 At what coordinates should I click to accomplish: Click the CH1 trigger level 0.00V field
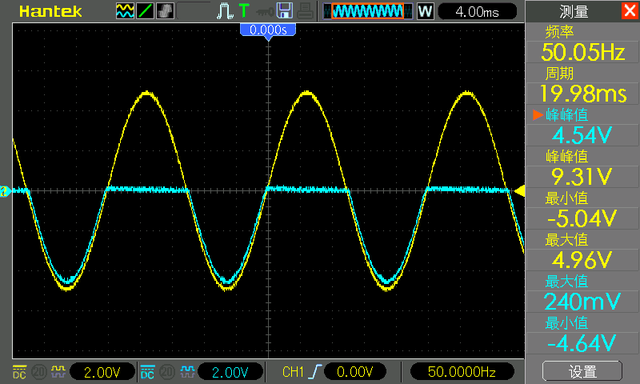click(355, 372)
